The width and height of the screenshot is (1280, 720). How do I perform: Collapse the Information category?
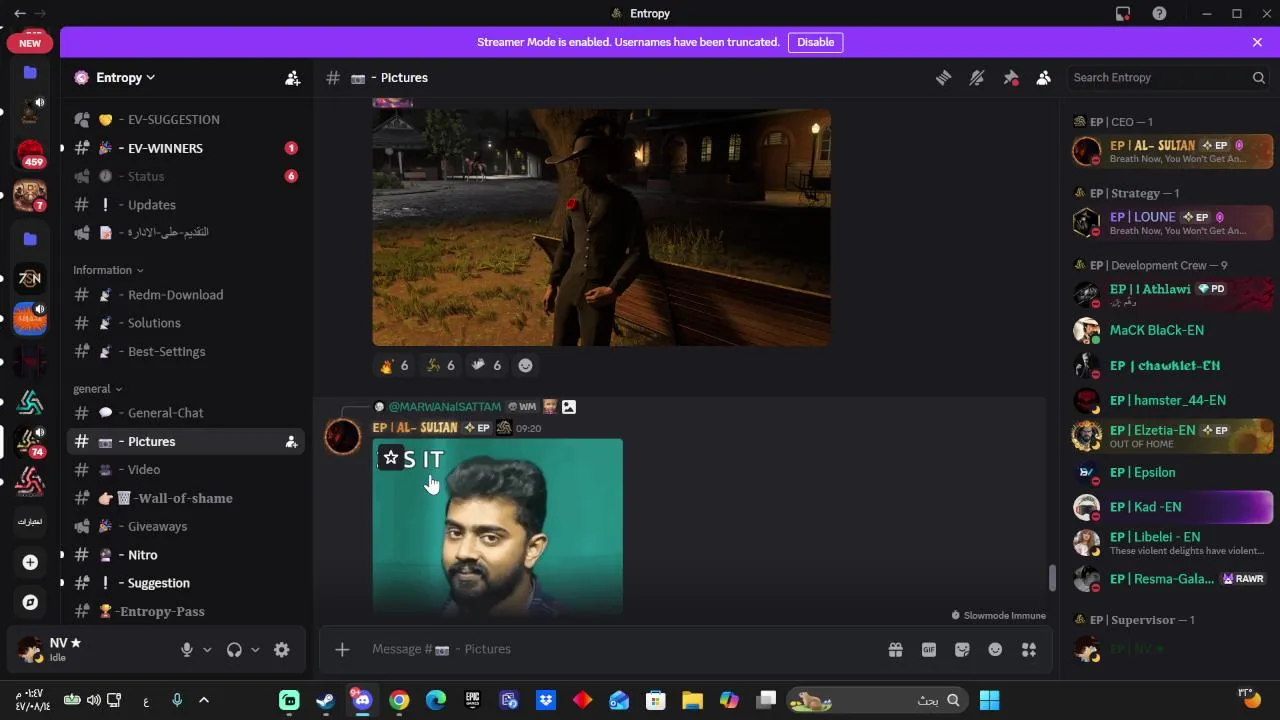[108, 270]
